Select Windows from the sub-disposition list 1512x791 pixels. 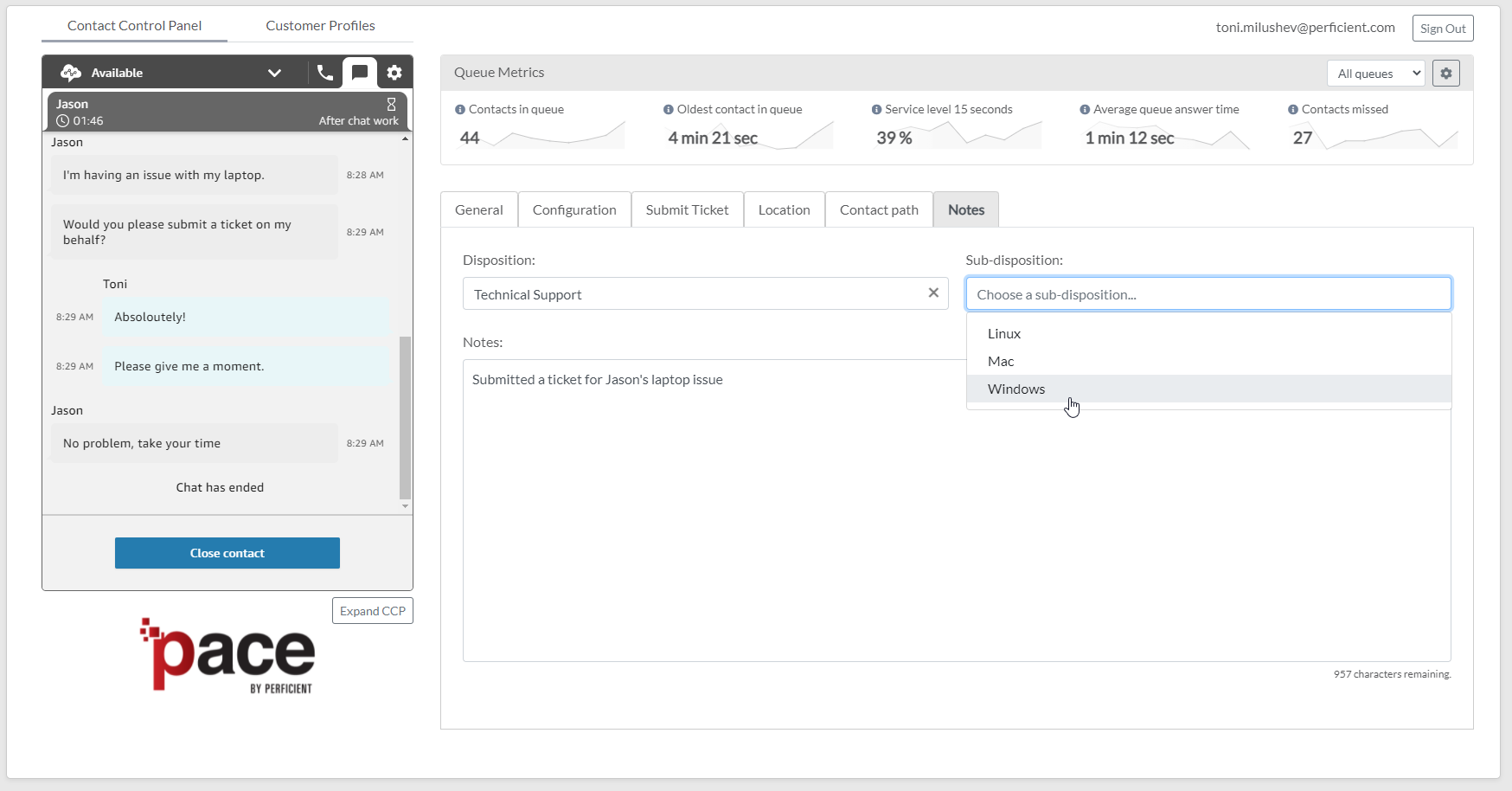click(1016, 389)
